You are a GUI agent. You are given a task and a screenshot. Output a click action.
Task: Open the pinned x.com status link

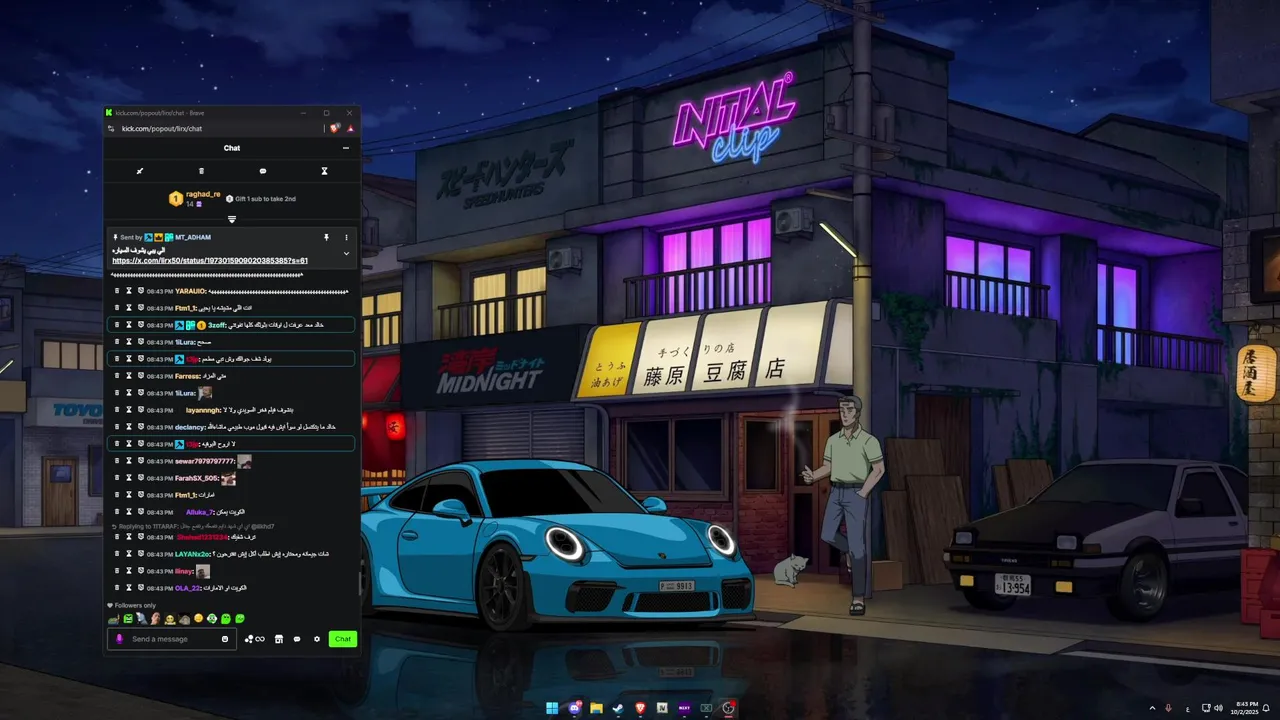pos(210,261)
